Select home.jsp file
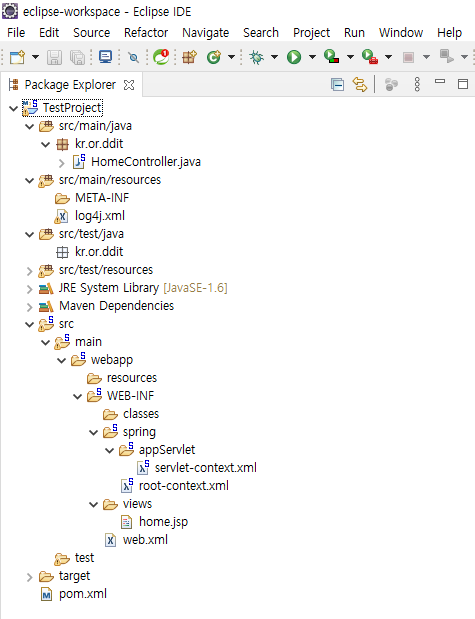The width and height of the screenshot is (475, 619). coord(163,522)
